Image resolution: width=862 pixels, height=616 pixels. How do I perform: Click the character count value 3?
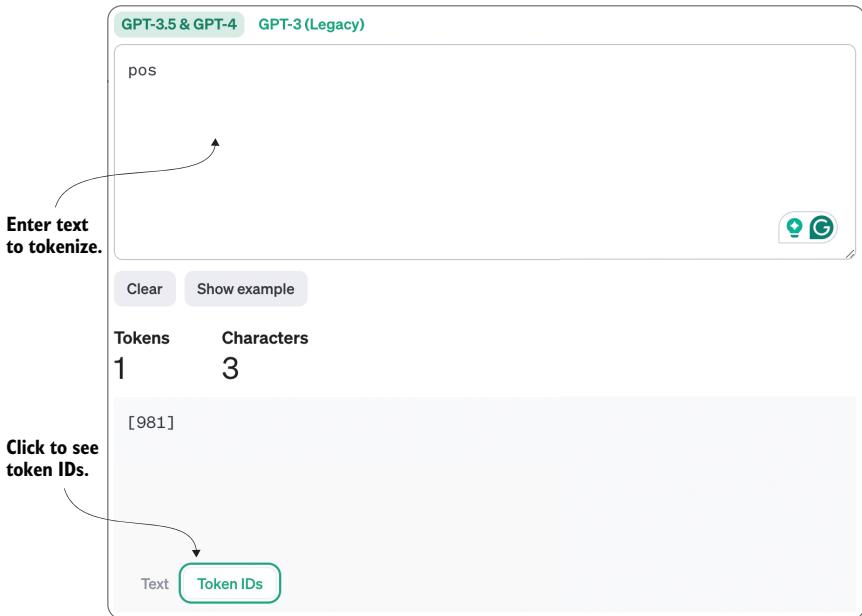[231, 371]
